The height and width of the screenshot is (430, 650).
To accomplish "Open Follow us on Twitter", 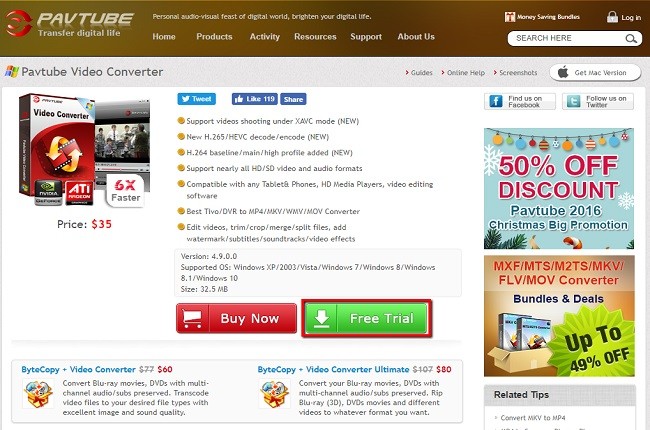I will click(598, 101).
